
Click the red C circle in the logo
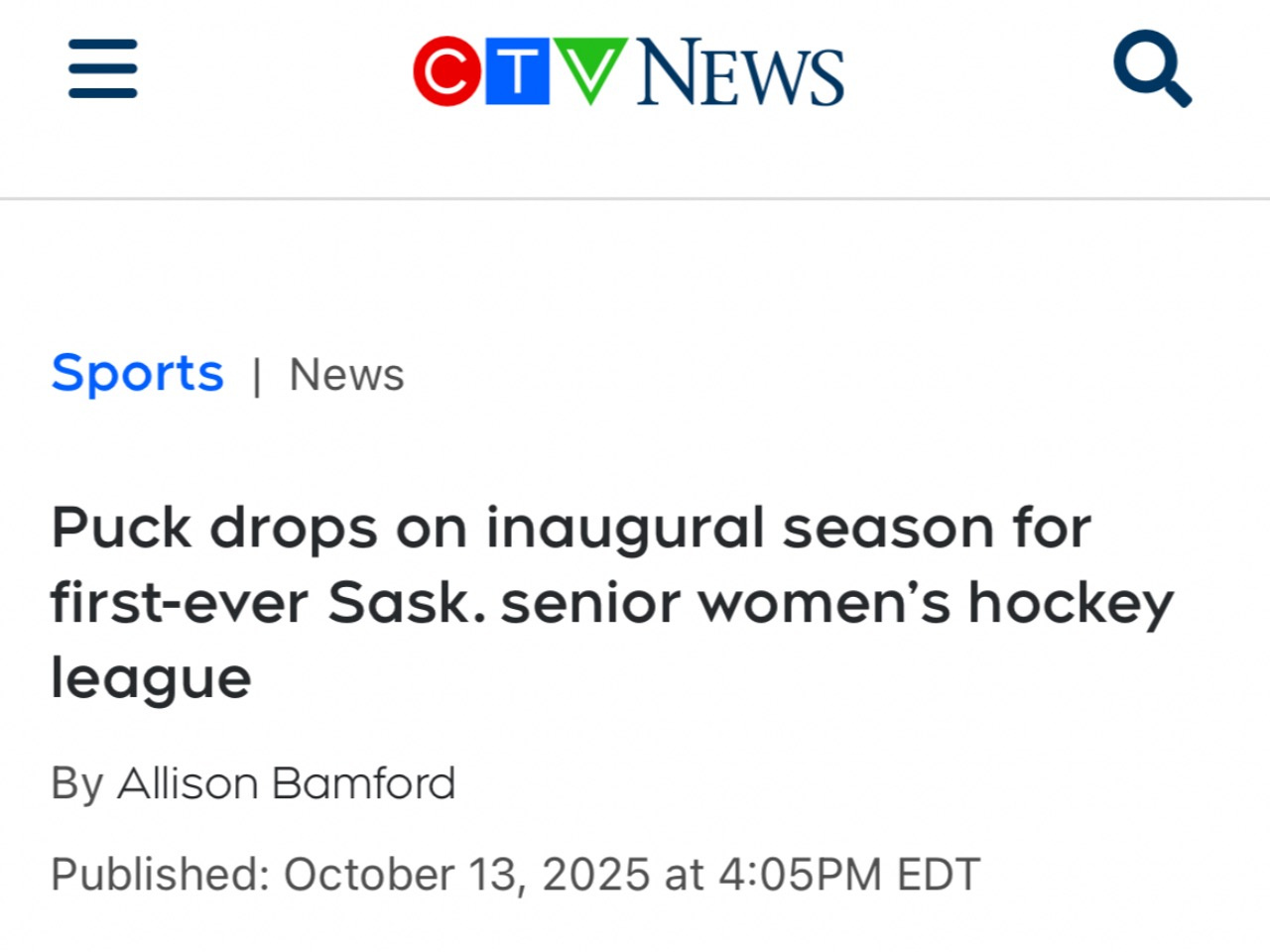coord(446,71)
